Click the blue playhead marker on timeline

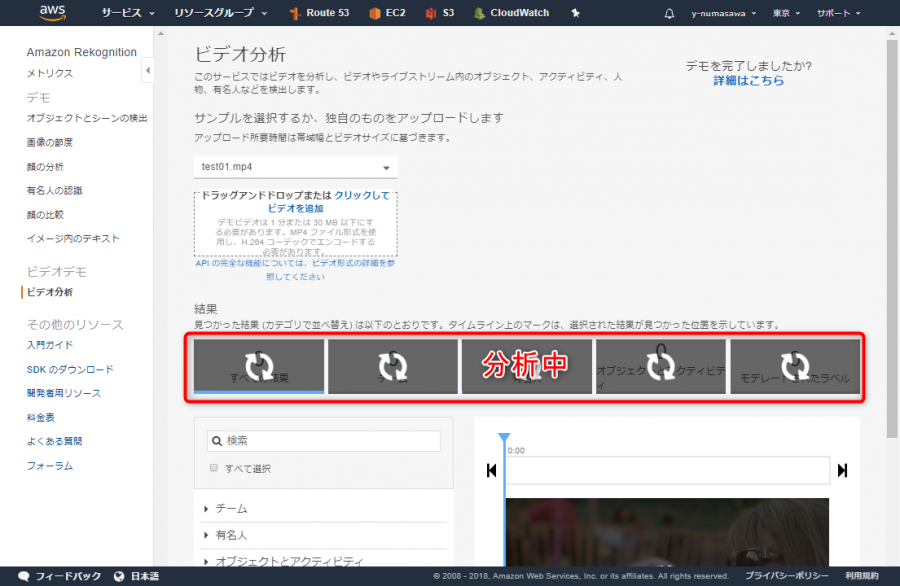(x=504, y=438)
